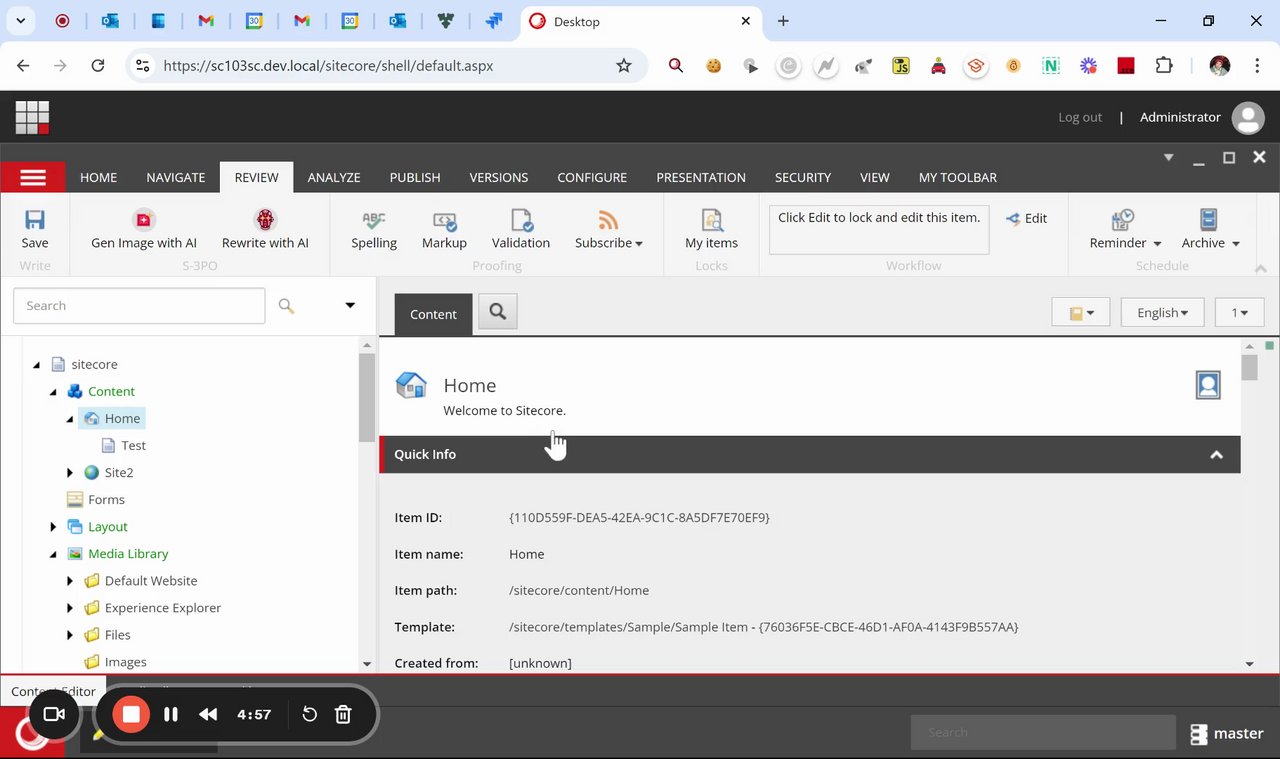
Task: Run the Spelling check
Action: point(374,229)
